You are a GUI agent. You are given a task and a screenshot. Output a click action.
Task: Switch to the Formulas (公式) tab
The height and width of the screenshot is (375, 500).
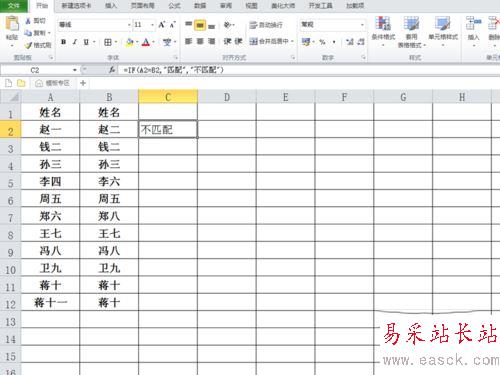point(174,6)
